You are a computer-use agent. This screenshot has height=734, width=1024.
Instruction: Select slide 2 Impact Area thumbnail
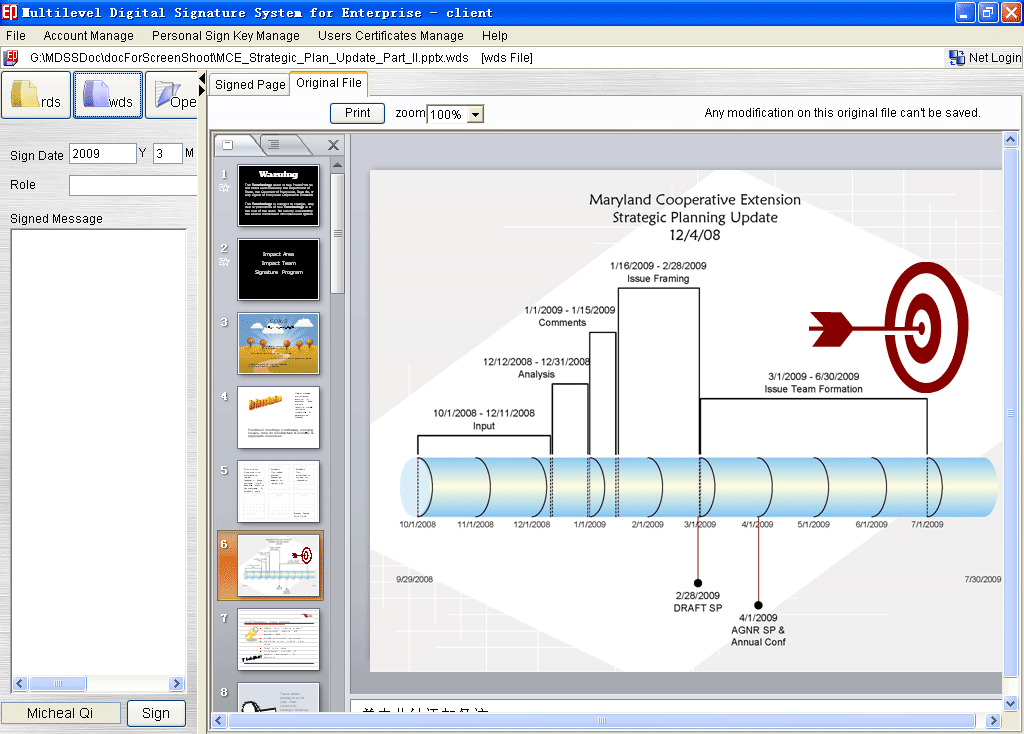[x=278, y=269]
